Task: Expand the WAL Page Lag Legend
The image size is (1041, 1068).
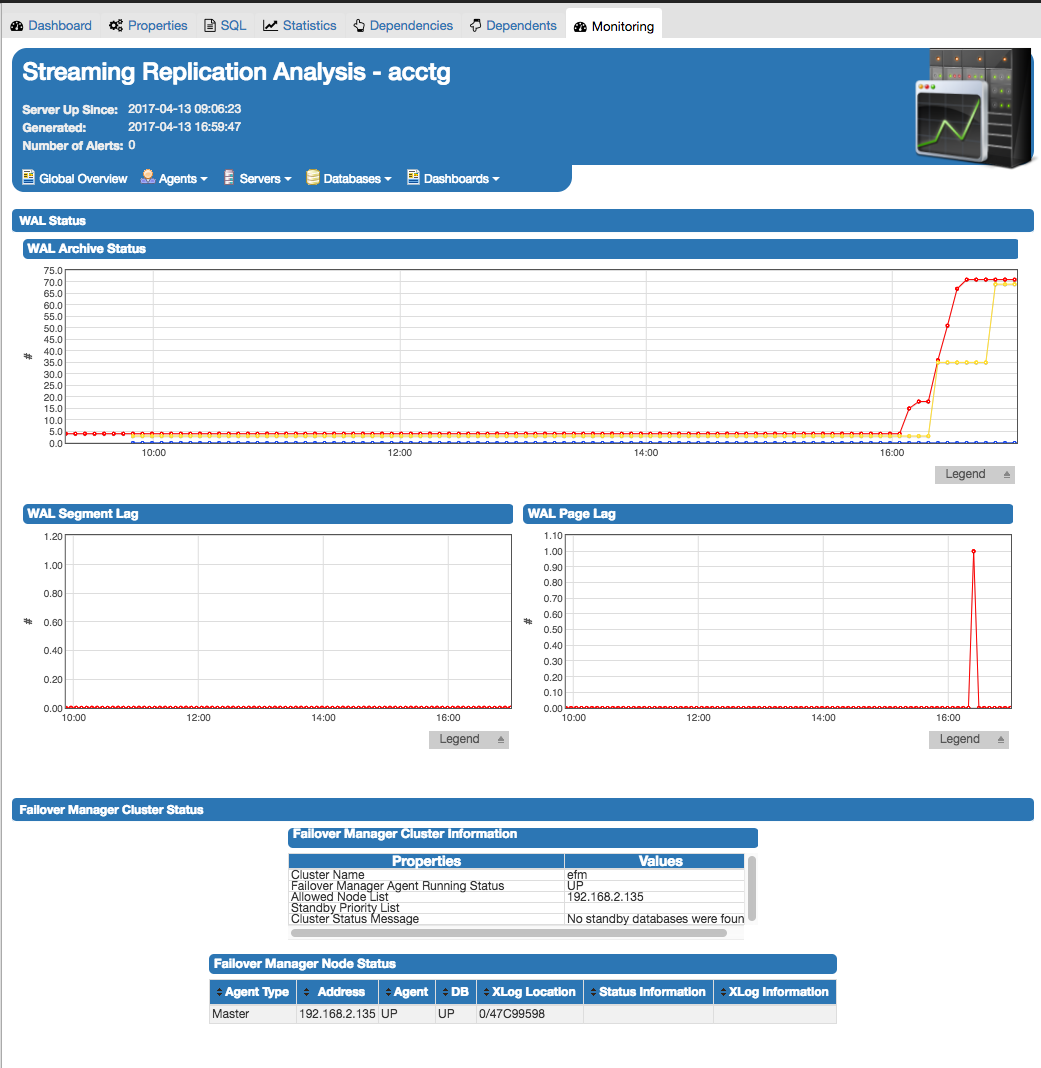Action: pyautogui.click(x=969, y=739)
